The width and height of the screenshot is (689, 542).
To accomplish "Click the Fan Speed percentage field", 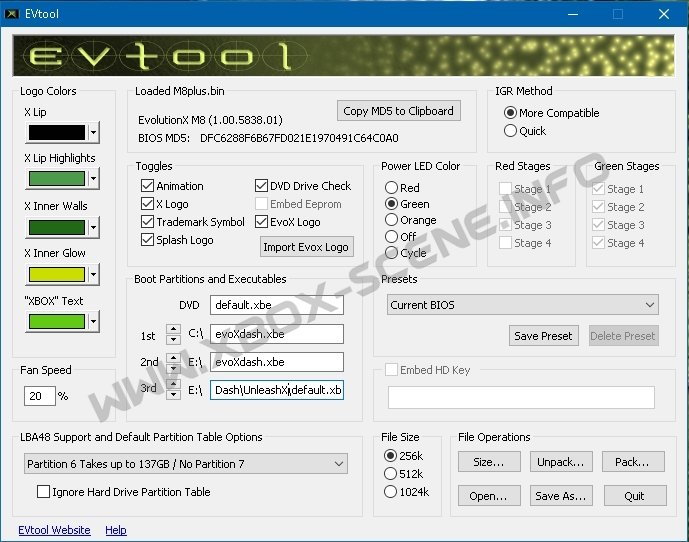I will point(40,396).
